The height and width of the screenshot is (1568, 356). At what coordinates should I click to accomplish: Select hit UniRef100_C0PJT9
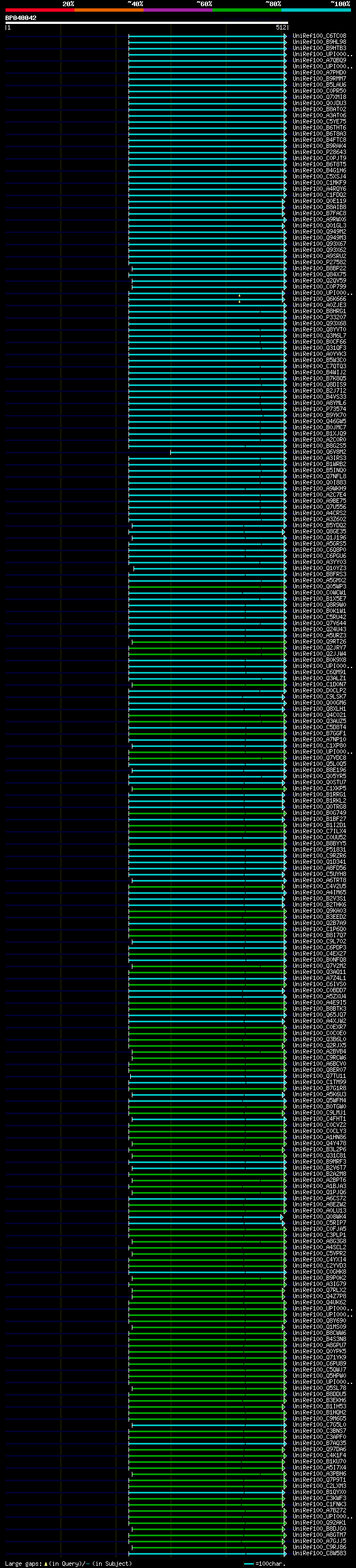click(x=319, y=159)
